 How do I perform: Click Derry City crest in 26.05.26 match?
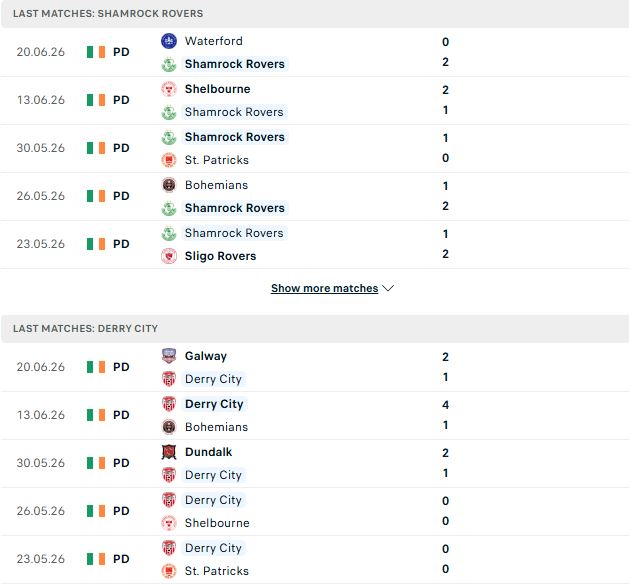[x=169, y=500]
